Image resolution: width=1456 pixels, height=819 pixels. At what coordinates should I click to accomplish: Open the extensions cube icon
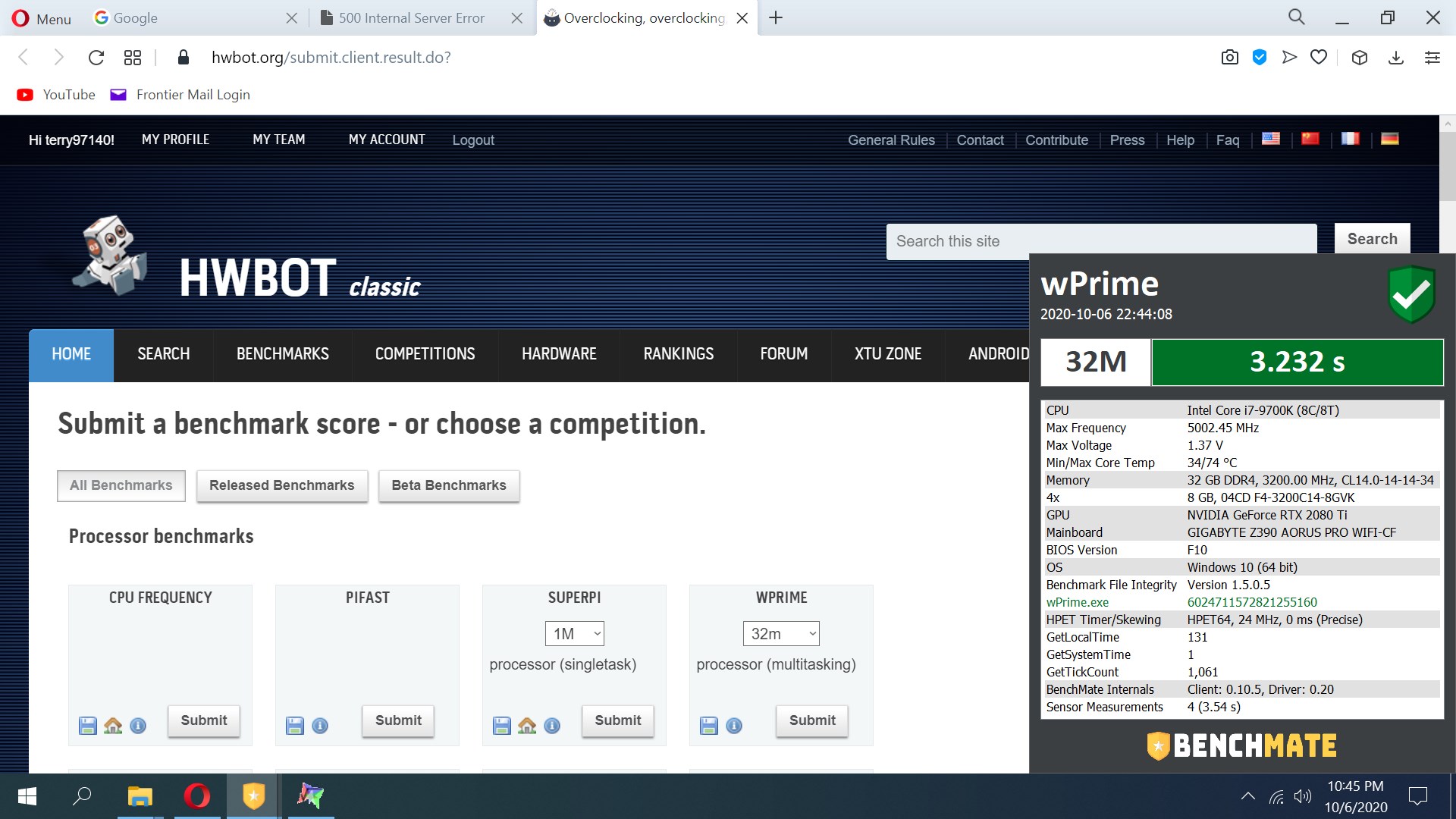[1360, 58]
